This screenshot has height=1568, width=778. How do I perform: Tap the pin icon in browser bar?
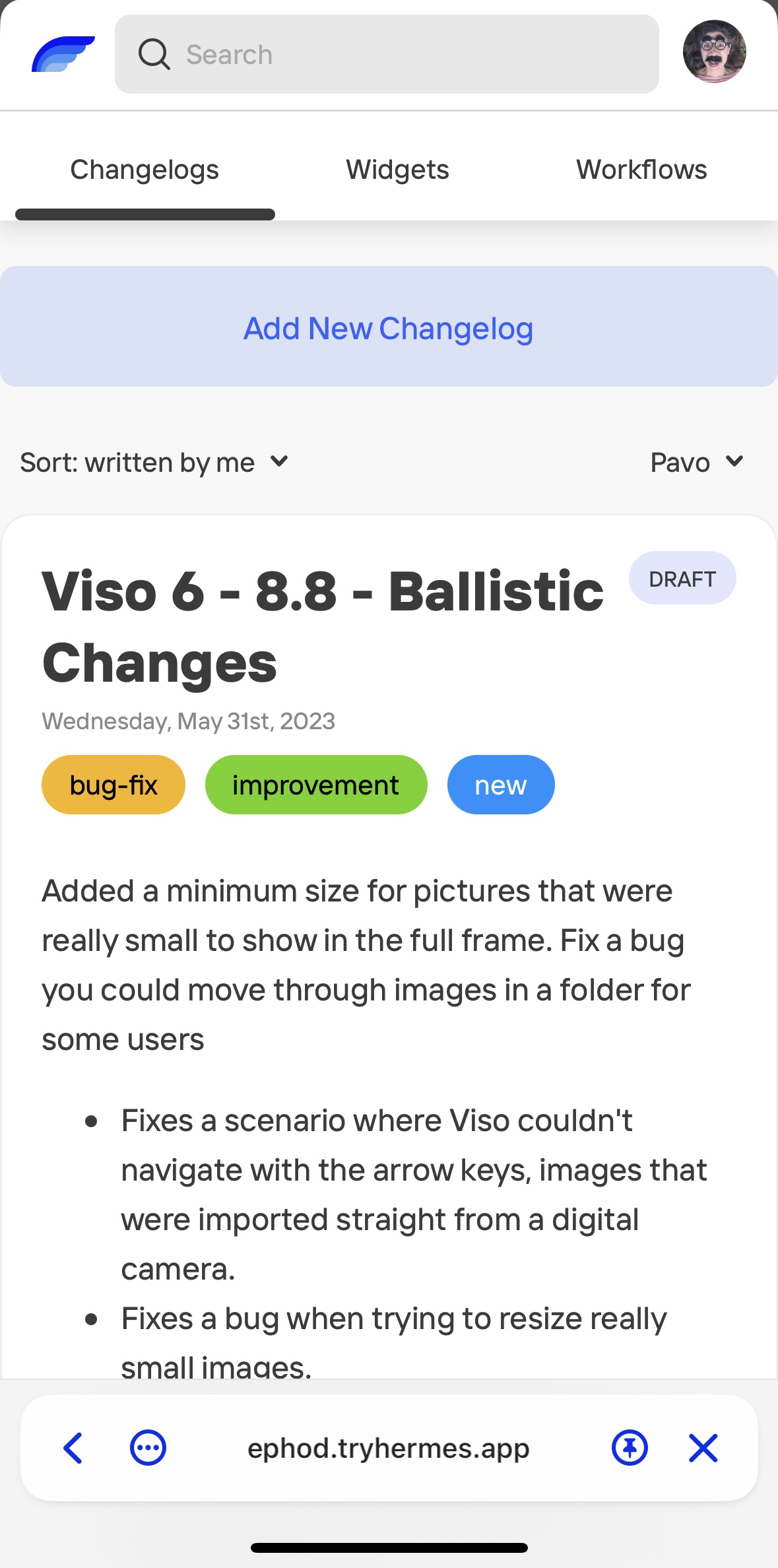(x=630, y=1449)
